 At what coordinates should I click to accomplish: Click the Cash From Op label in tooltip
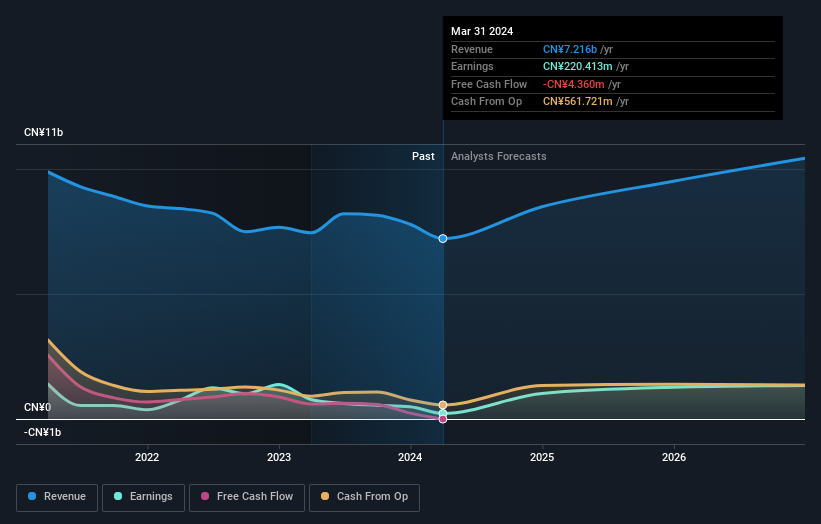tap(486, 102)
